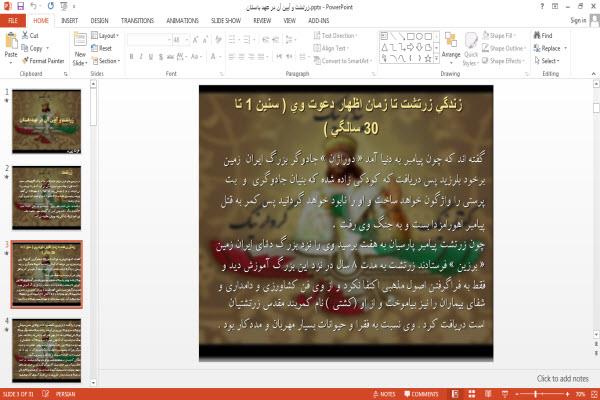Image resolution: width=600 pixels, height=400 pixels.
Task: Switch to Slide Sorter view
Action: 472,394
